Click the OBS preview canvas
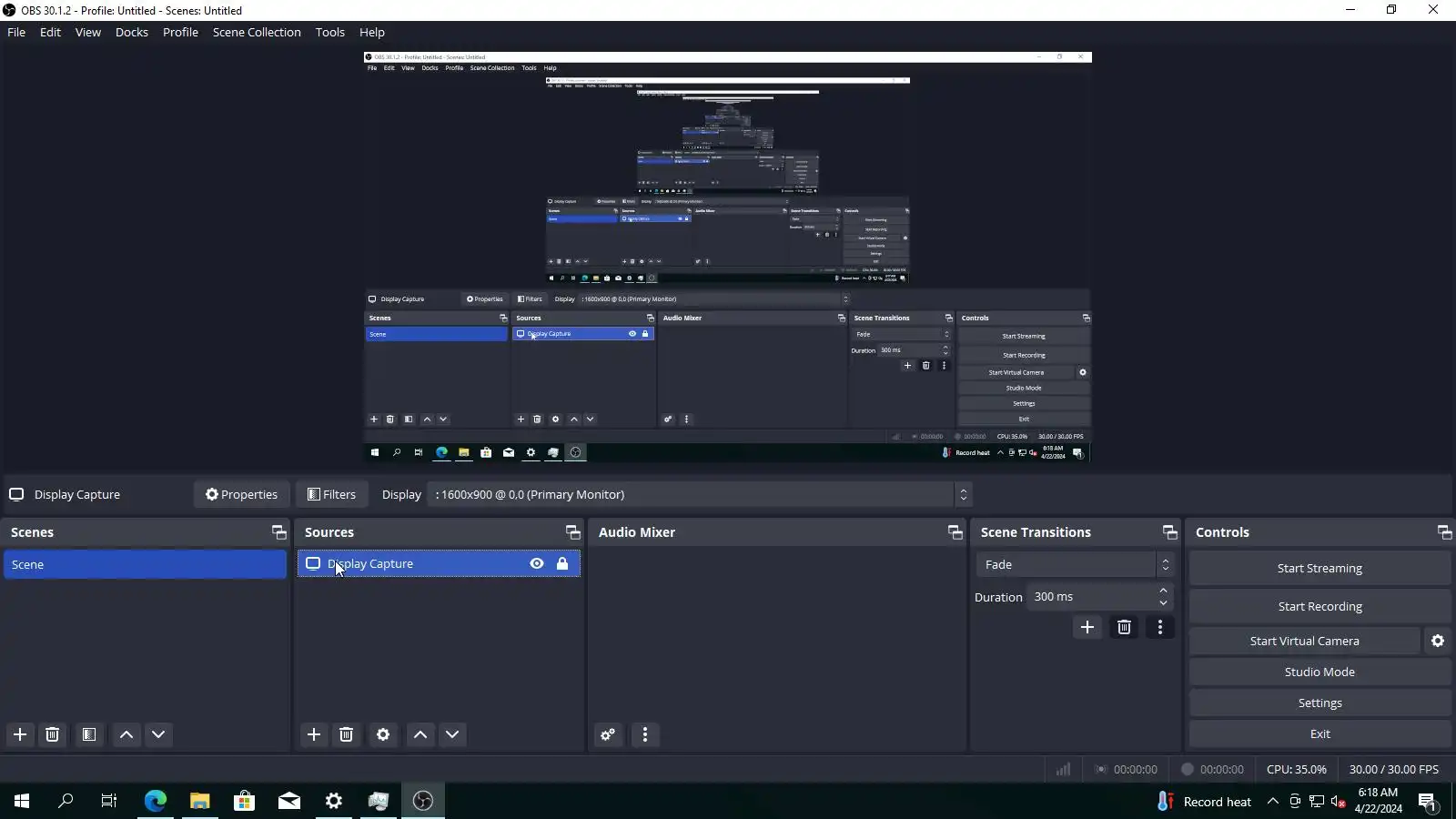1456x819 pixels. click(x=728, y=257)
